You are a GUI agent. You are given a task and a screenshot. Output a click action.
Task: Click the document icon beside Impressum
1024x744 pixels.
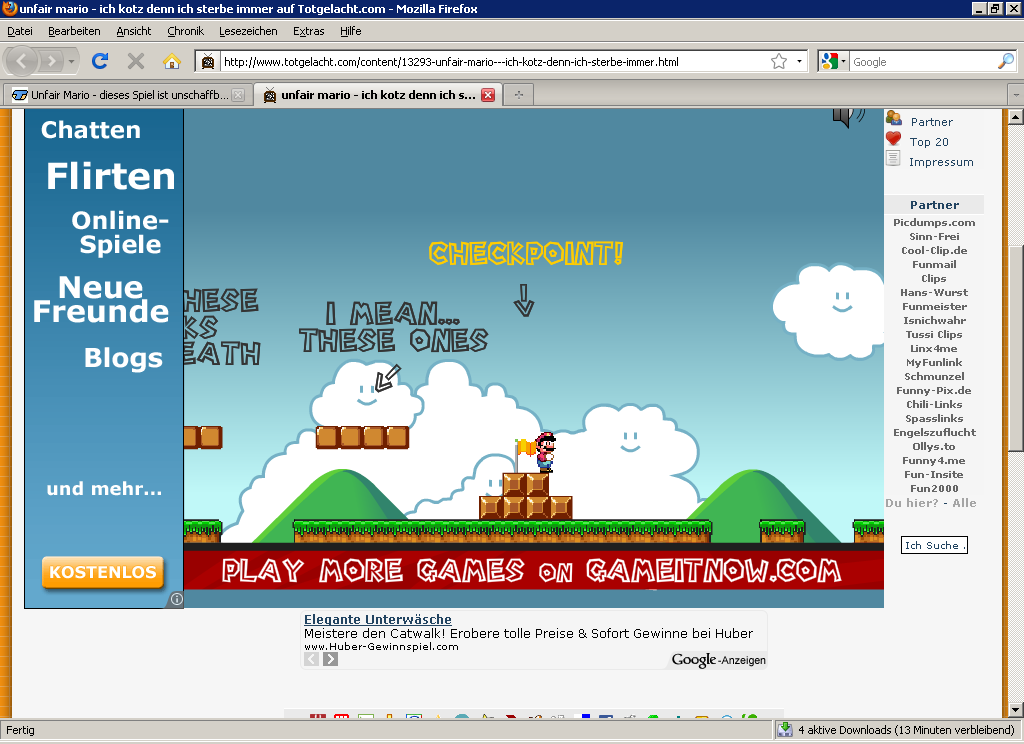coord(893,158)
